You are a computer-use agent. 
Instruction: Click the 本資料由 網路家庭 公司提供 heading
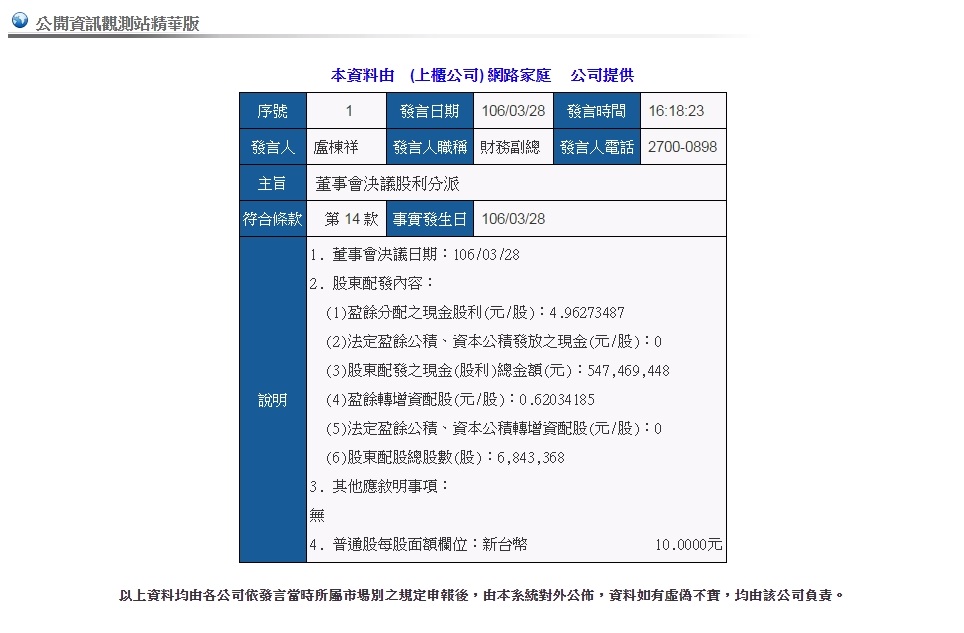482,75
